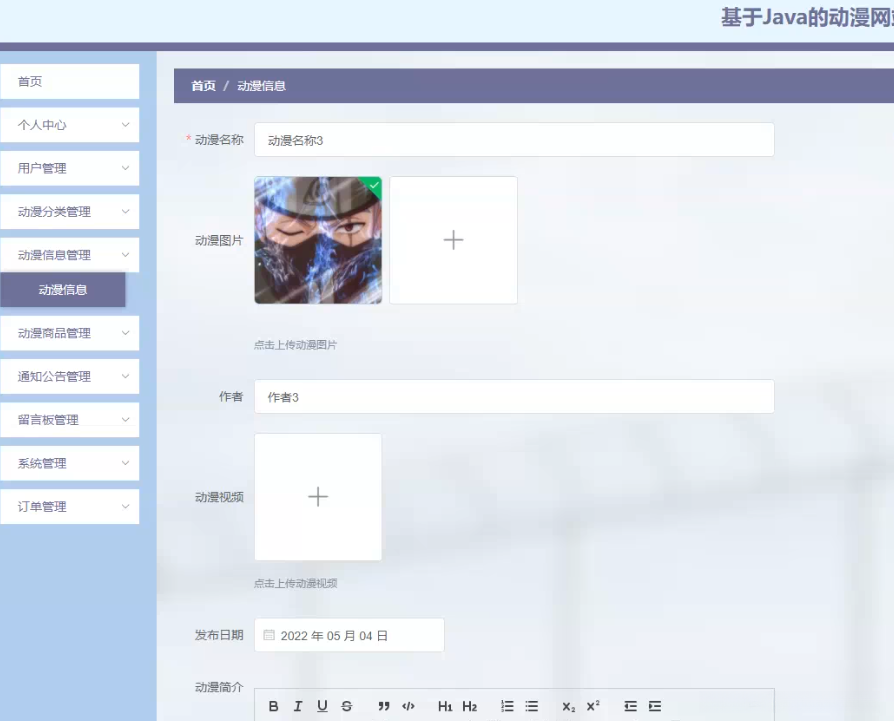Open the 首页 item in the sidebar
Viewport: 894px width, 721px height.
point(70,81)
